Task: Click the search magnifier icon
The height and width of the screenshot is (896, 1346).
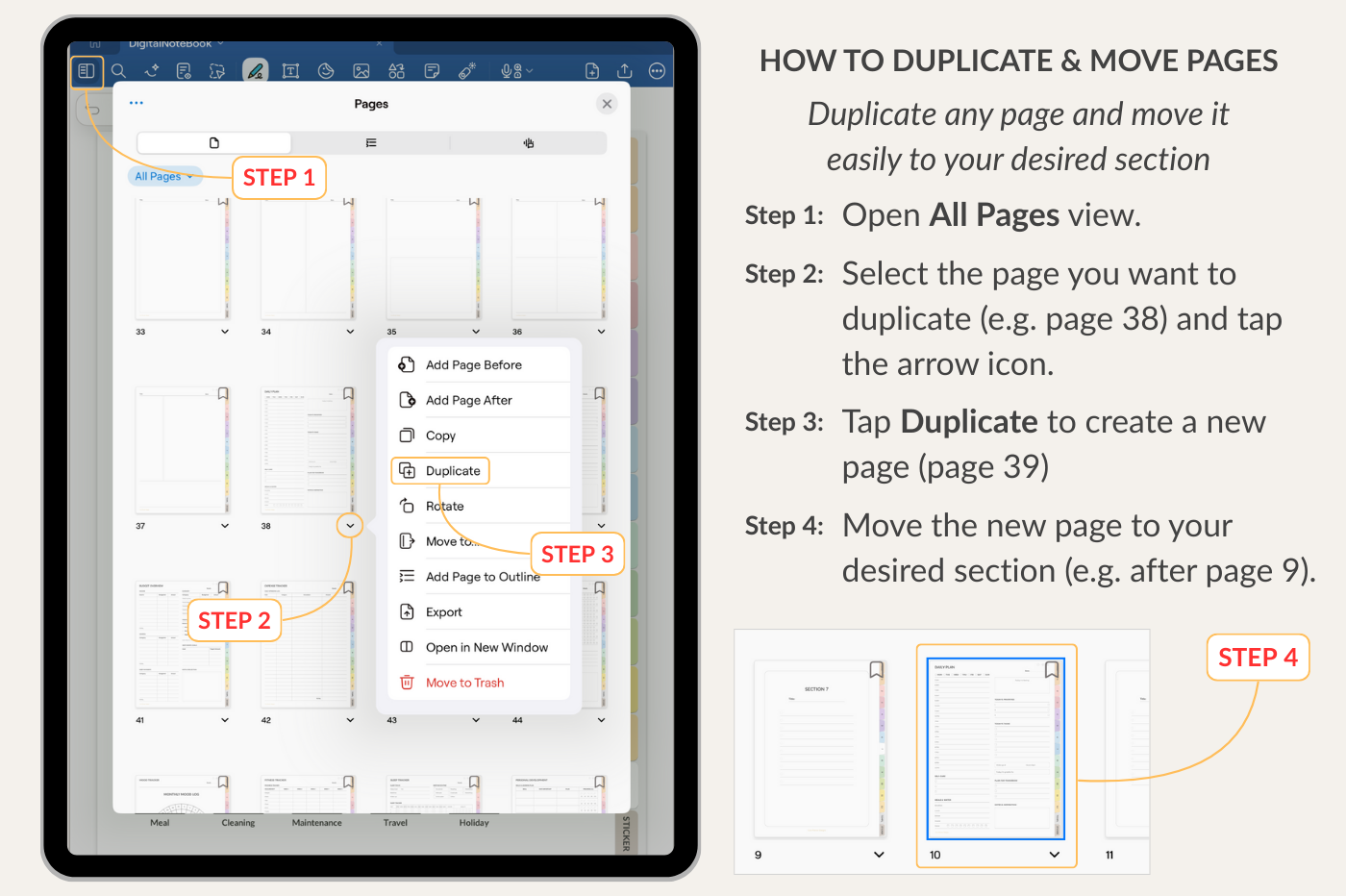Action: 119,71
